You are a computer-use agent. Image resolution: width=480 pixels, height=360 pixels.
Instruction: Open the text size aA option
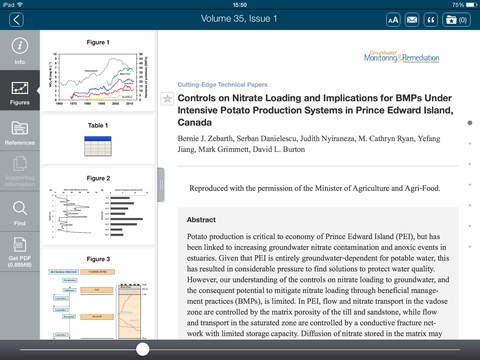[393, 20]
